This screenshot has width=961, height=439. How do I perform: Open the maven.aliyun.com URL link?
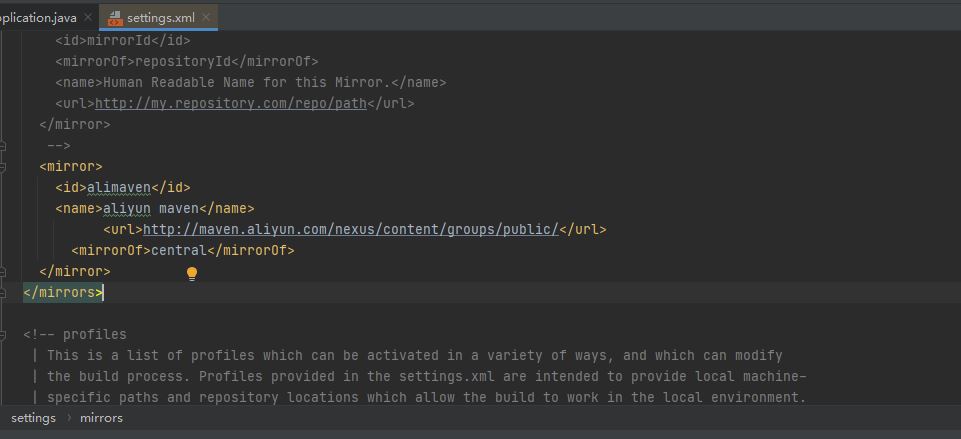(351, 229)
